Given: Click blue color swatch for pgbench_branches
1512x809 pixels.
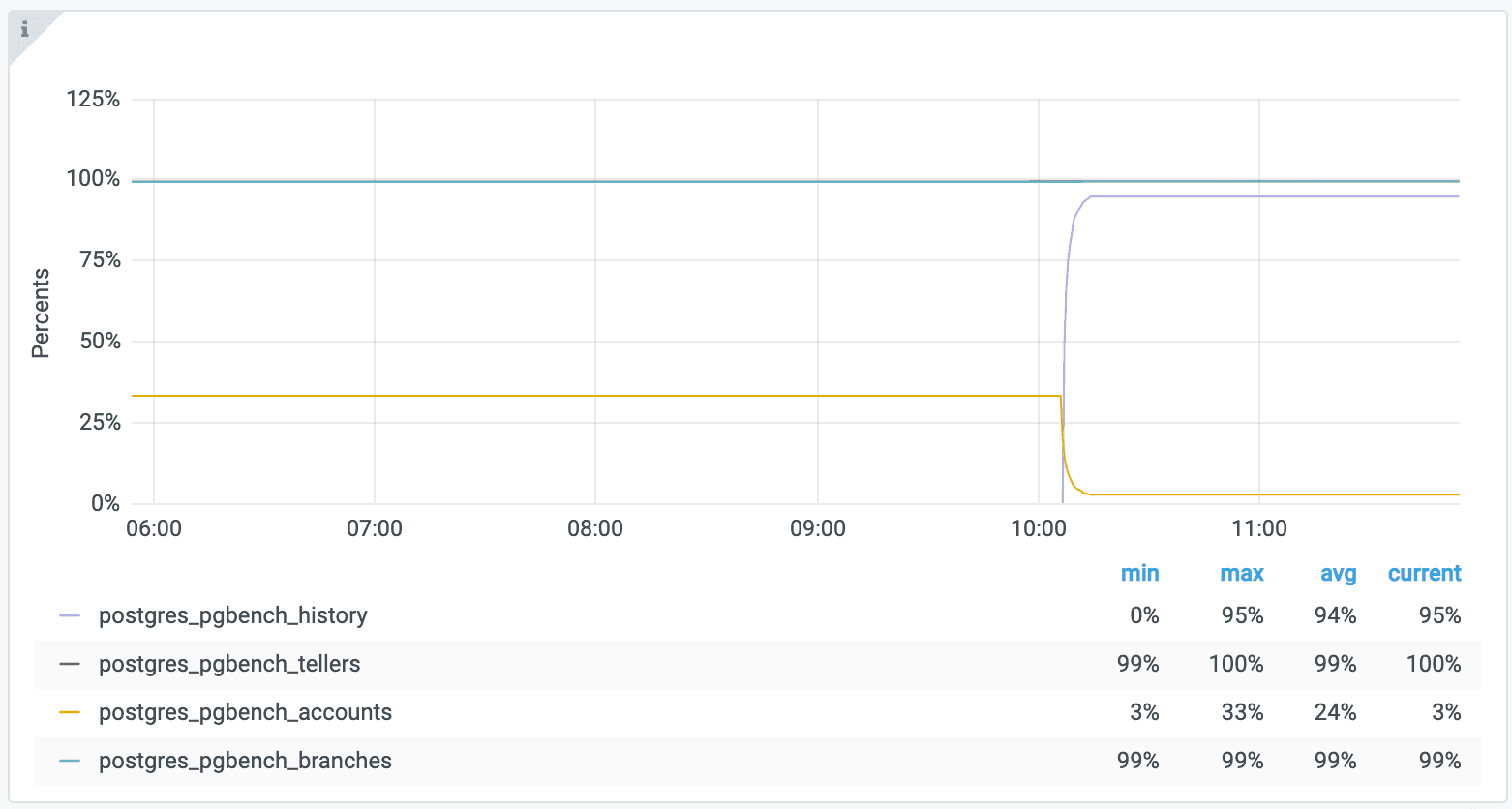Looking at the screenshot, I should pos(70,762).
